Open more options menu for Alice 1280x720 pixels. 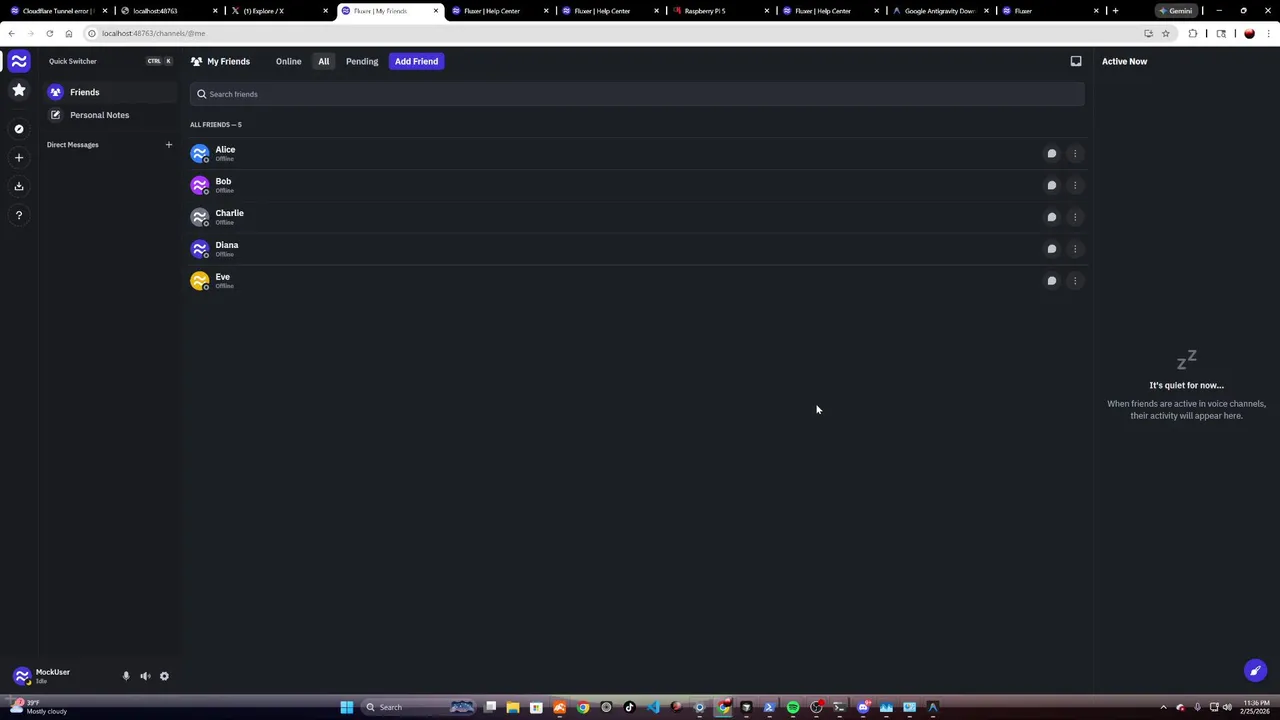tap(1075, 154)
